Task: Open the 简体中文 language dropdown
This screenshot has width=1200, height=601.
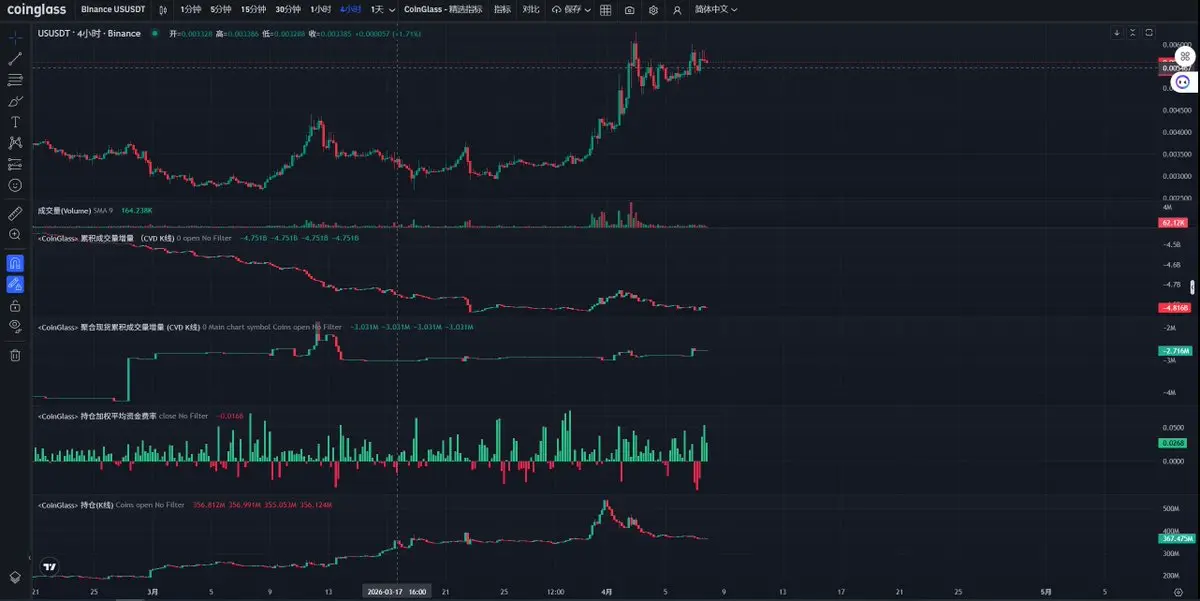Action: pyautogui.click(x=717, y=9)
